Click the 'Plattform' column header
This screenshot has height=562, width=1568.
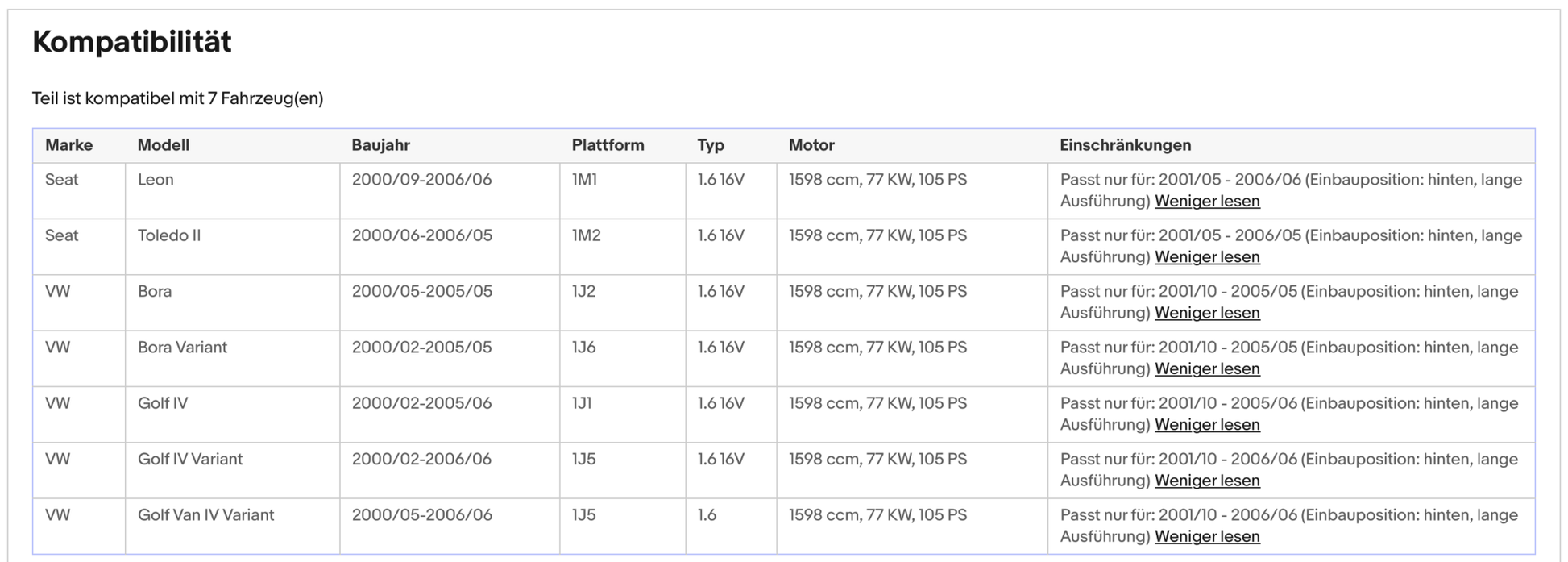[608, 145]
